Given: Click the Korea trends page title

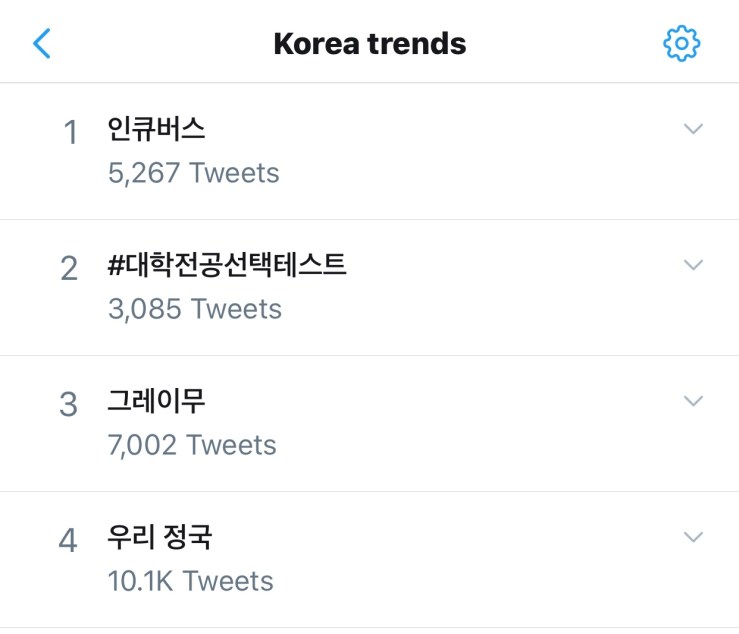Looking at the screenshot, I should [x=369, y=44].
